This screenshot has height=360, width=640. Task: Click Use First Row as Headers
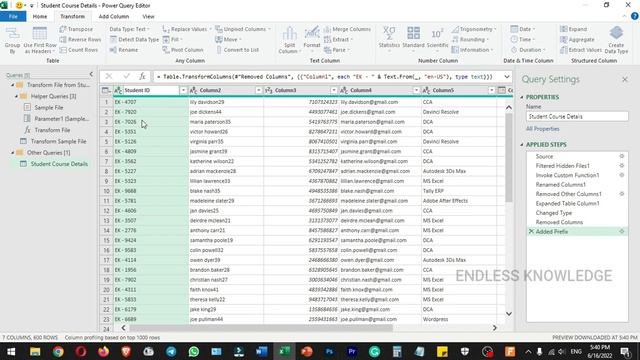click(x=40, y=40)
